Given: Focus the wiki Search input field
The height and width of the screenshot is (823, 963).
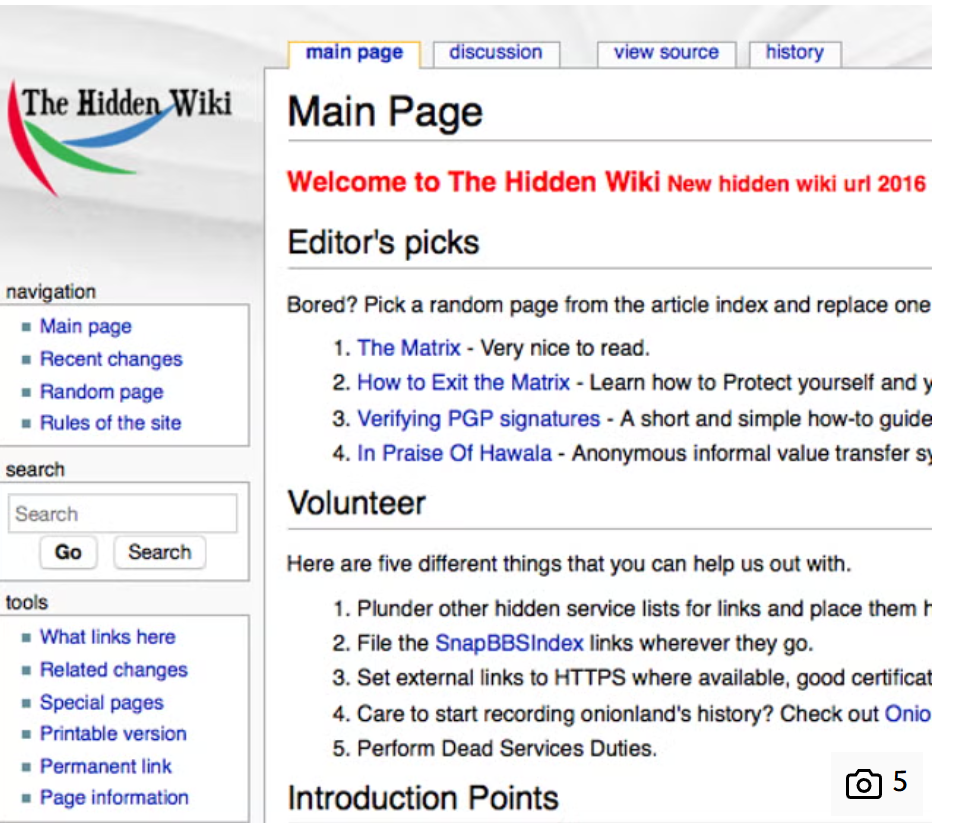Looking at the screenshot, I should [x=122, y=513].
